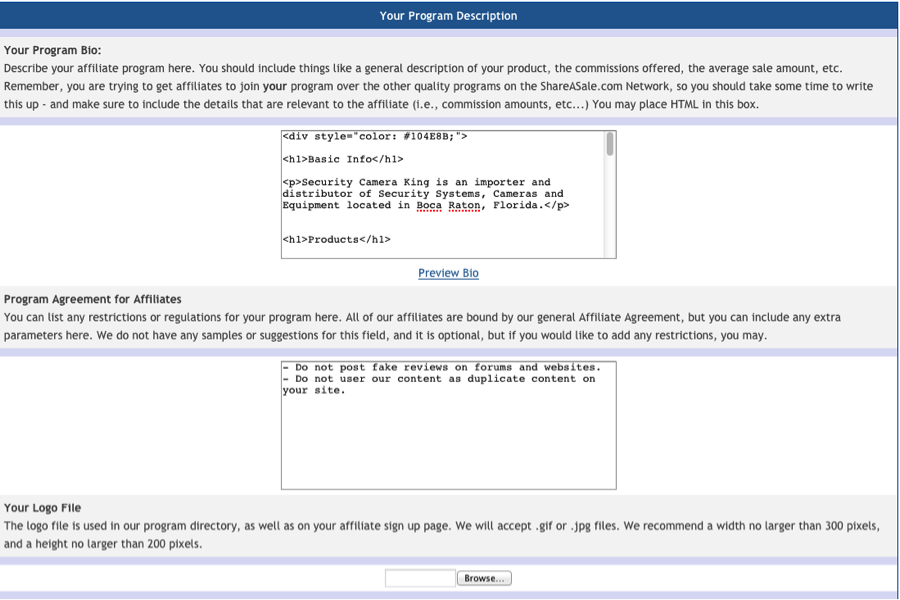Image resolution: width=900 pixels, height=600 pixels.
Task: Open the Preview Bio link
Action: click(448, 273)
